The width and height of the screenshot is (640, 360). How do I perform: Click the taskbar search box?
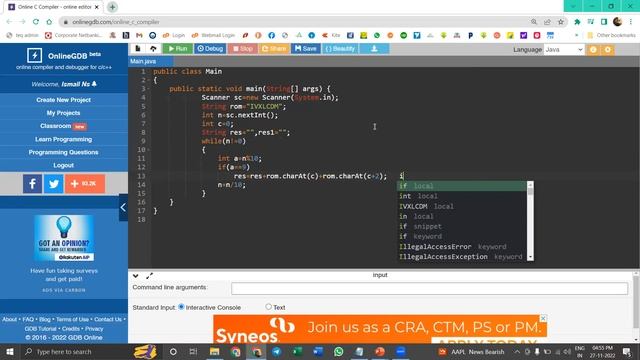pos(76,351)
